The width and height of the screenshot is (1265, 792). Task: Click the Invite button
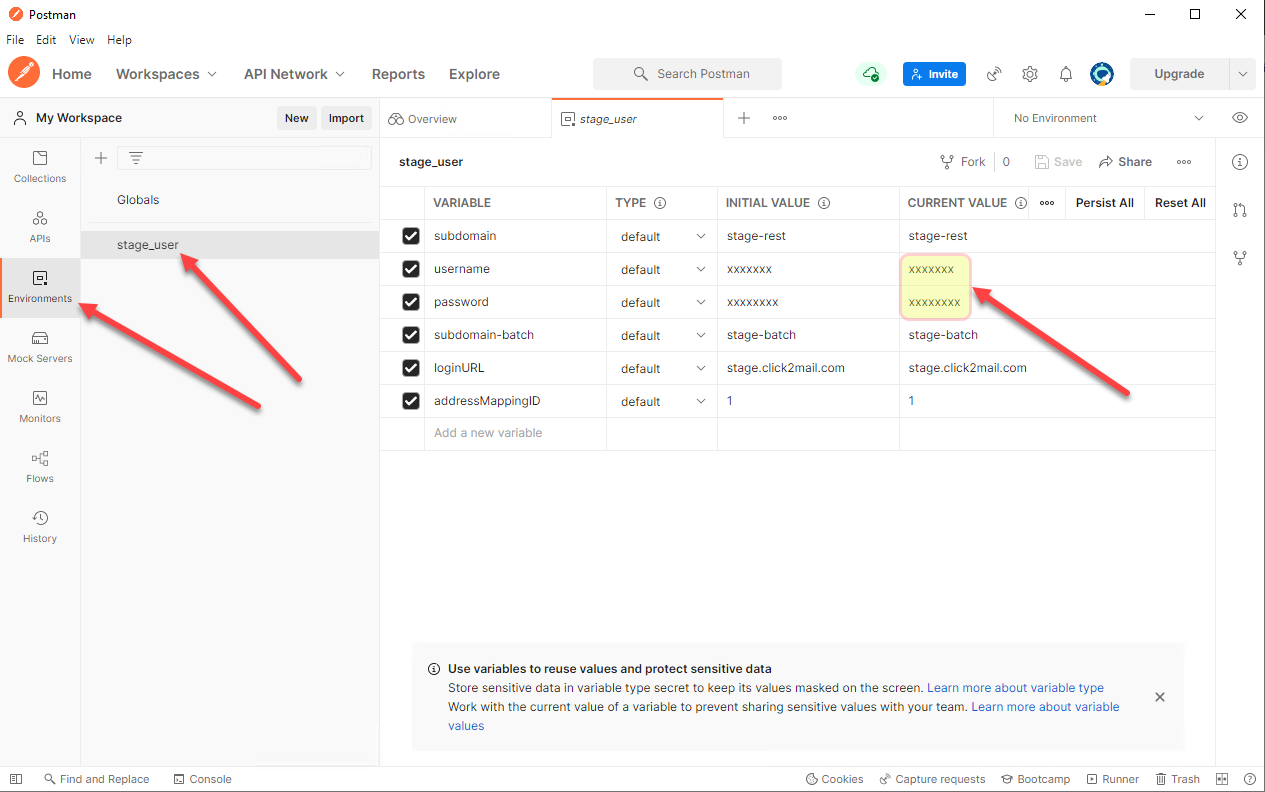934,74
